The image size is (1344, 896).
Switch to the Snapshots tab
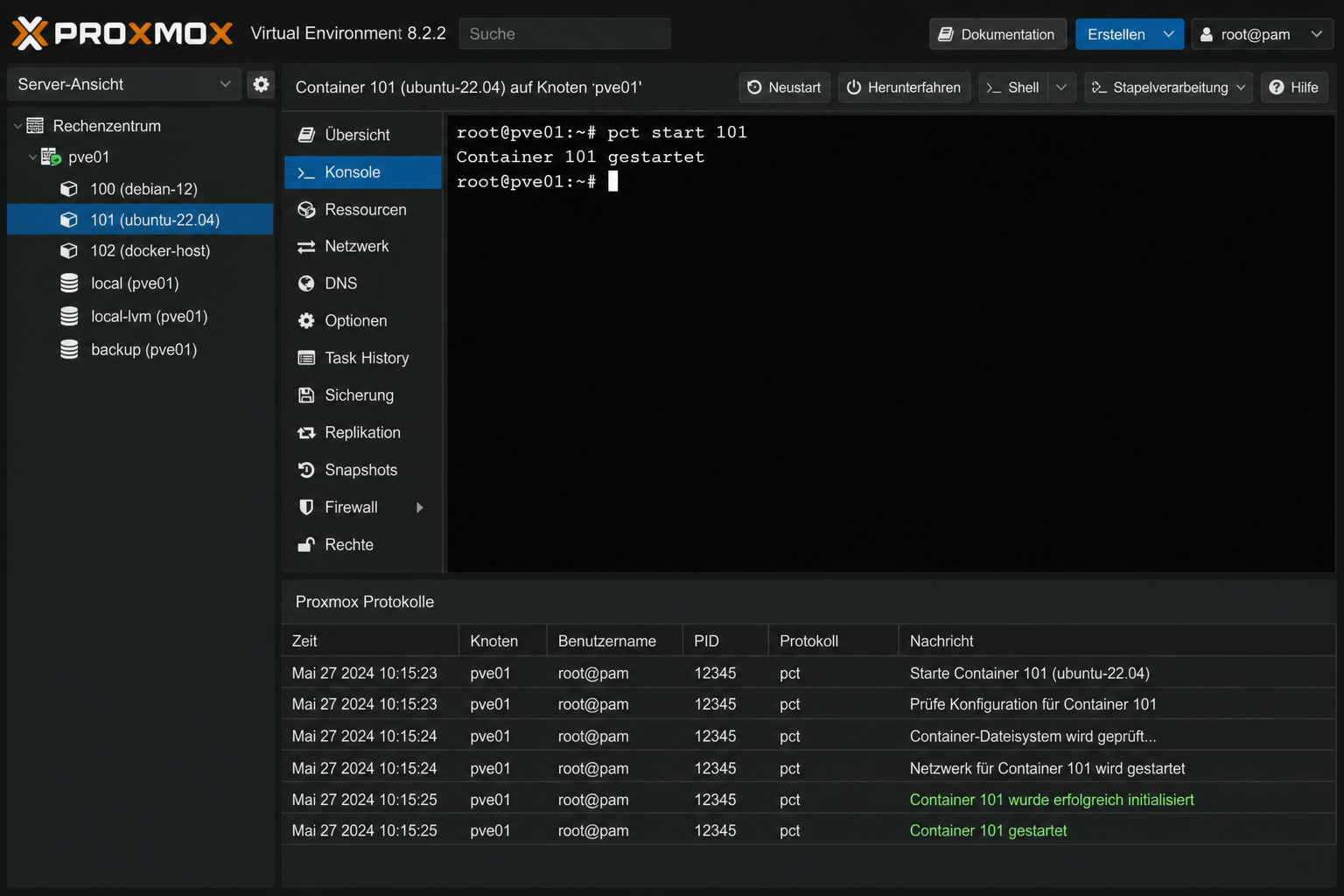click(363, 470)
